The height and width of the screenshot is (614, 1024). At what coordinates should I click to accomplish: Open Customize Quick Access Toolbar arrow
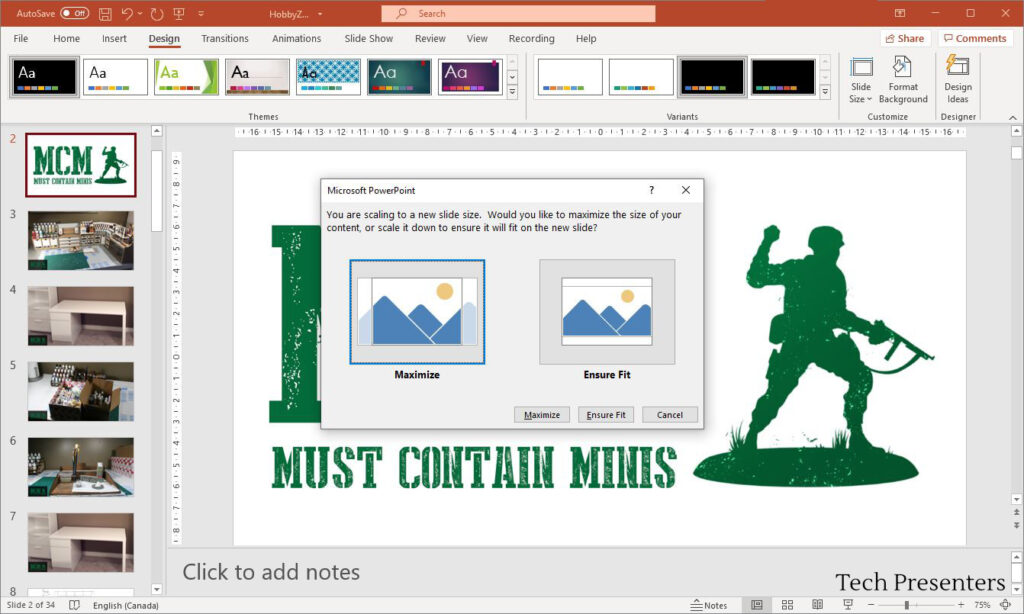pyautogui.click(x=200, y=13)
